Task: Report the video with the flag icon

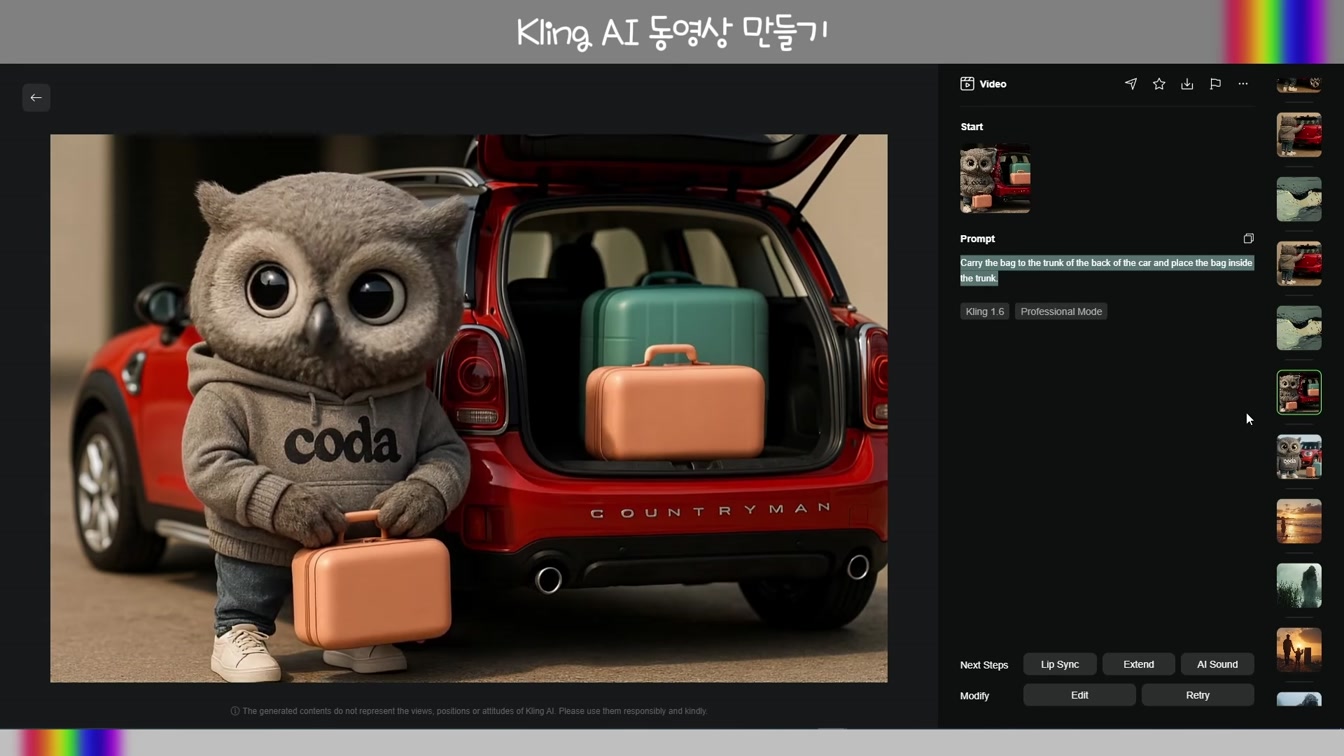Action: 1215,84
